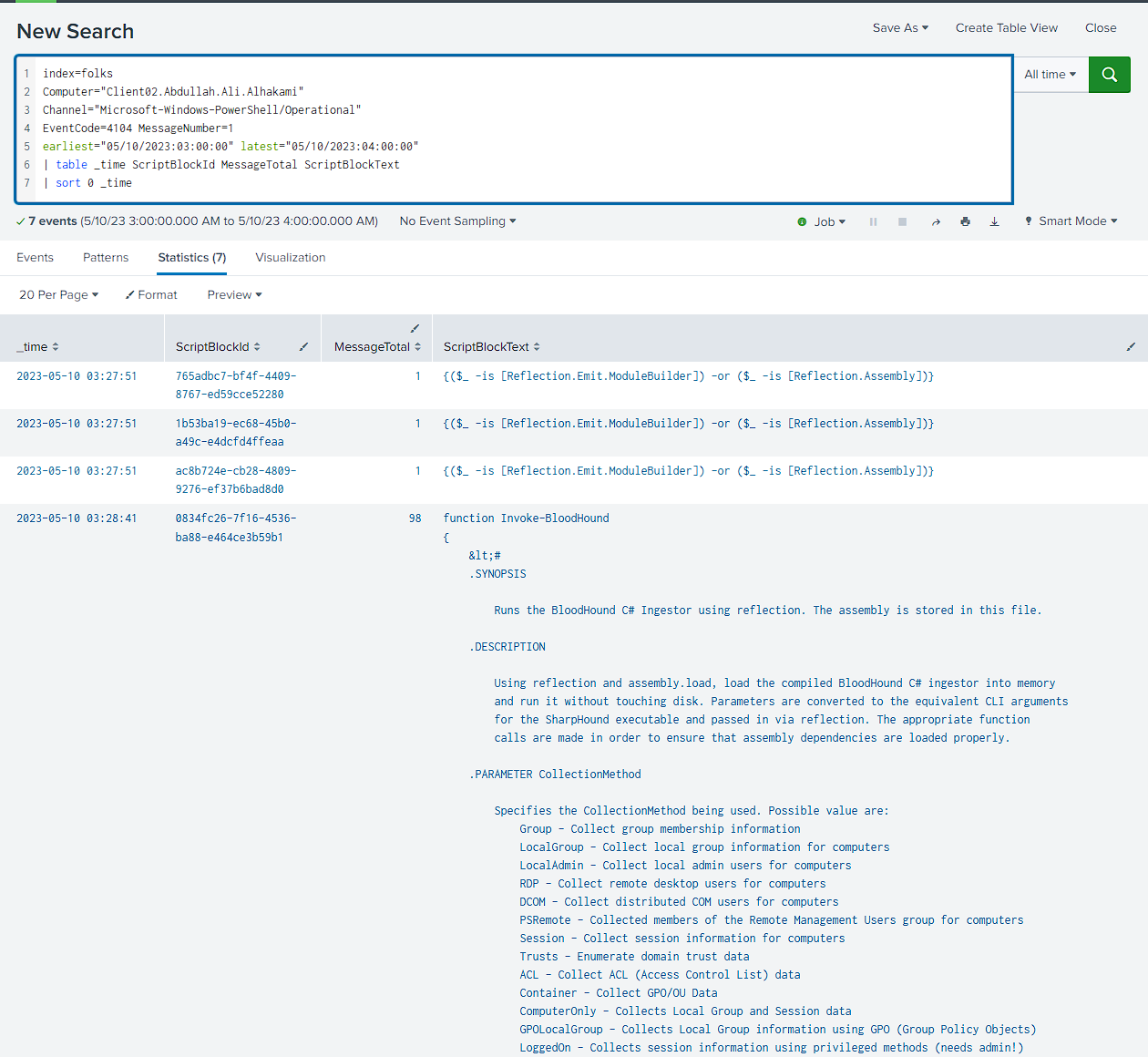Image resolution: width=1148 pixels, height=1057 pixels.
Task: Edit ScriptBlockId column format pencil
Action: coord(303,346)
